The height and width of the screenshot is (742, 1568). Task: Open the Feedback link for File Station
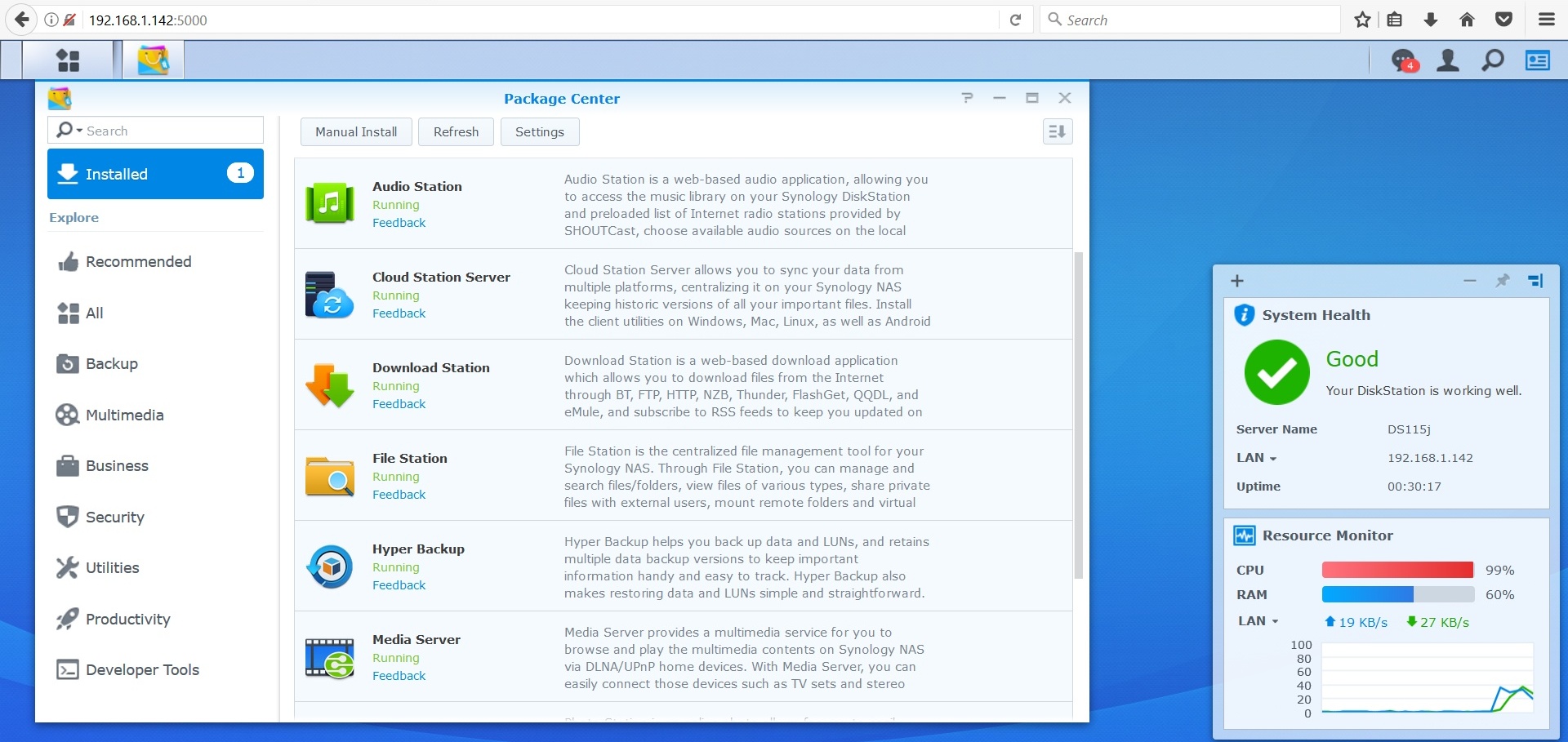click(399, 495)
